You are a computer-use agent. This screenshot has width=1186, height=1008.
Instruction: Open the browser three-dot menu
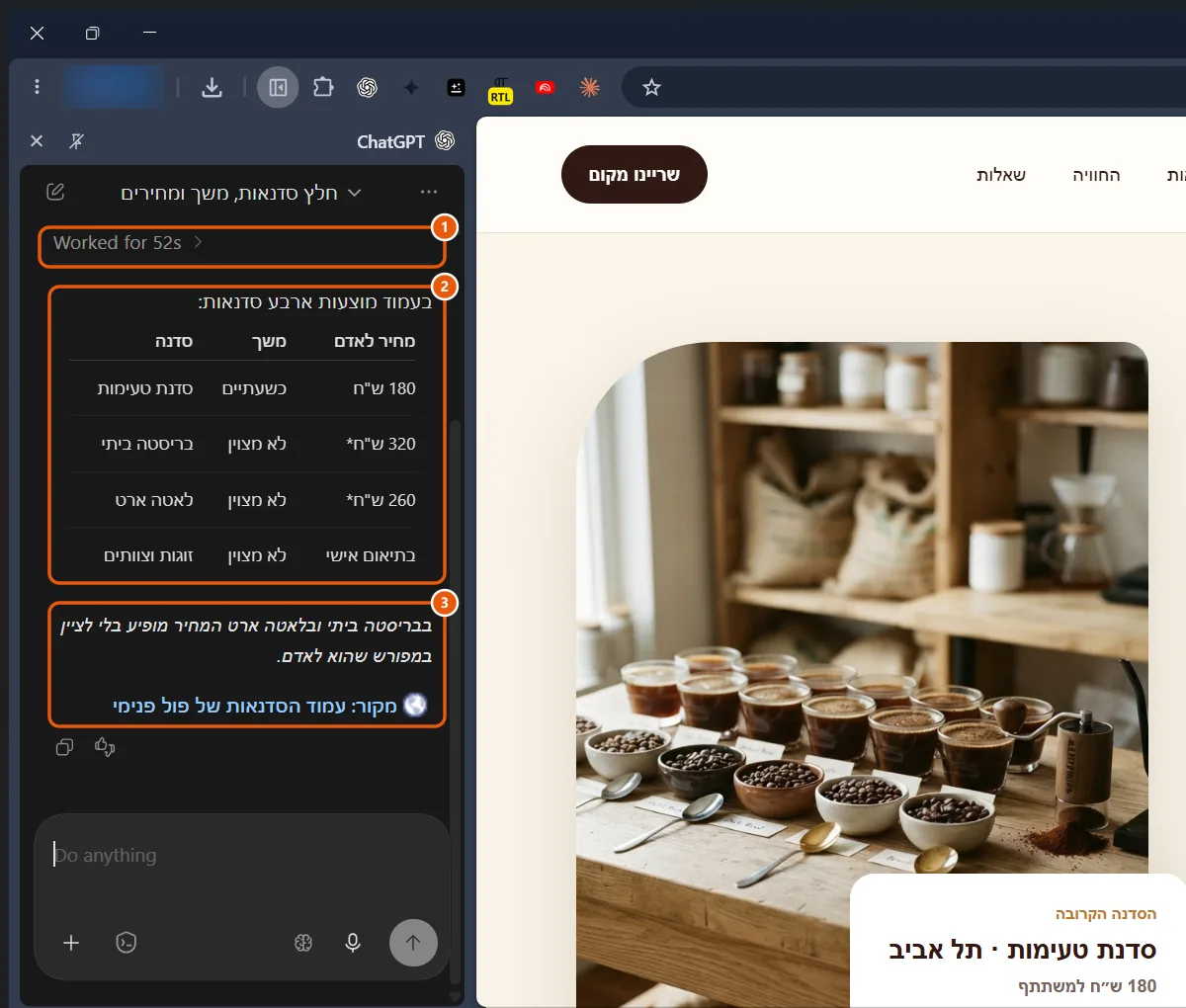[37, 87]
